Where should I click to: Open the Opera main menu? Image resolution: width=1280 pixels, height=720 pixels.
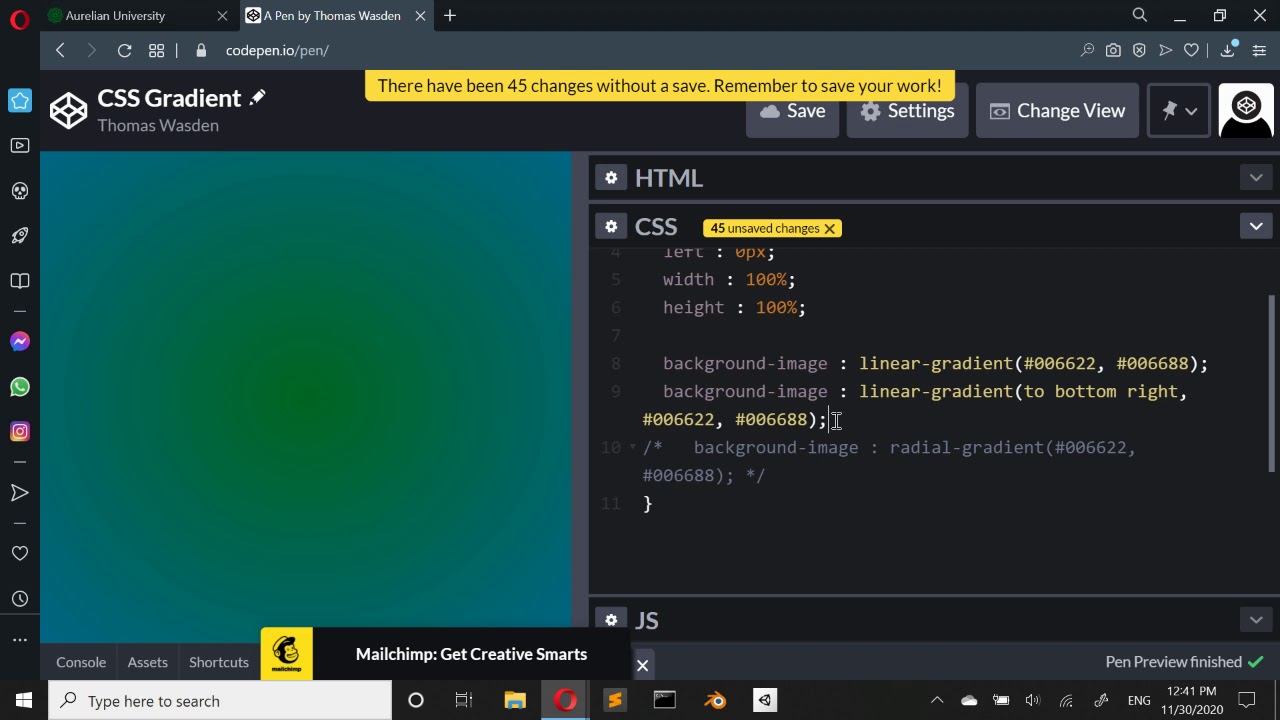click(x=20, y=20)
